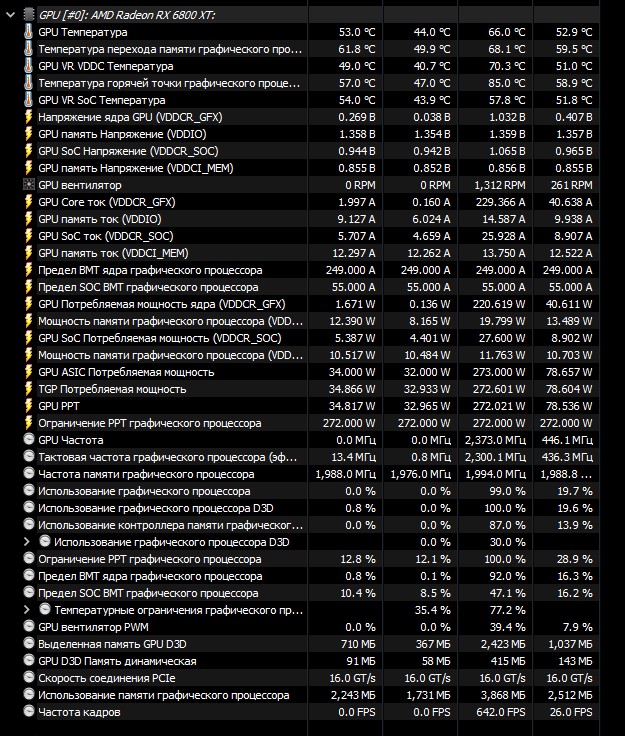625x736 pixels.
Task: Click the 78.657 W average ASIC power
Action: click(x=569, y=372)
